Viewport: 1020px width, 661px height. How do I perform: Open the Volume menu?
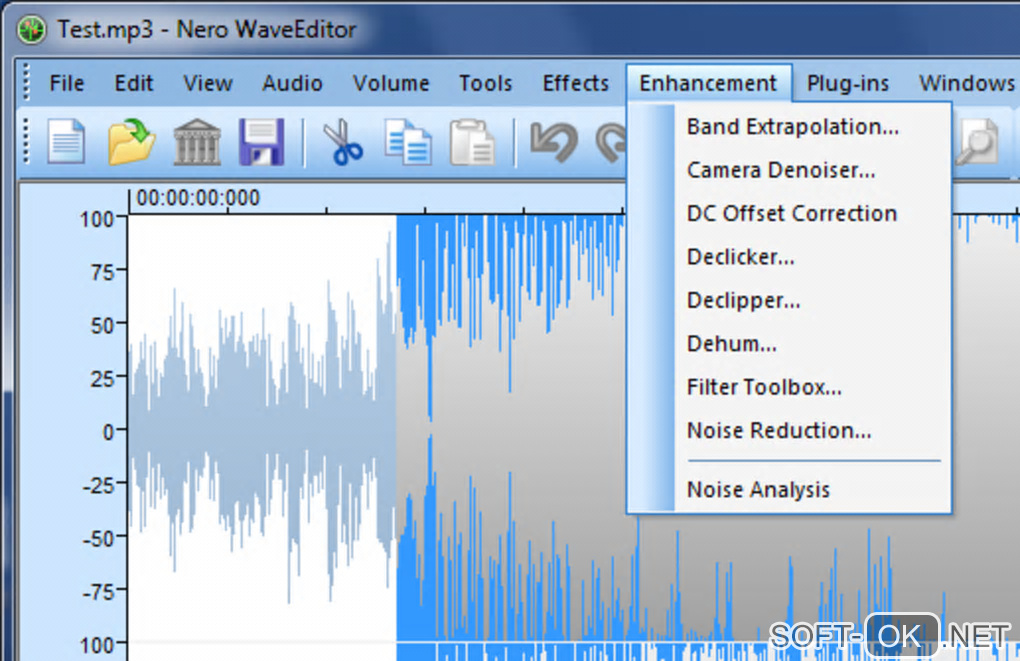click(391, 83)
